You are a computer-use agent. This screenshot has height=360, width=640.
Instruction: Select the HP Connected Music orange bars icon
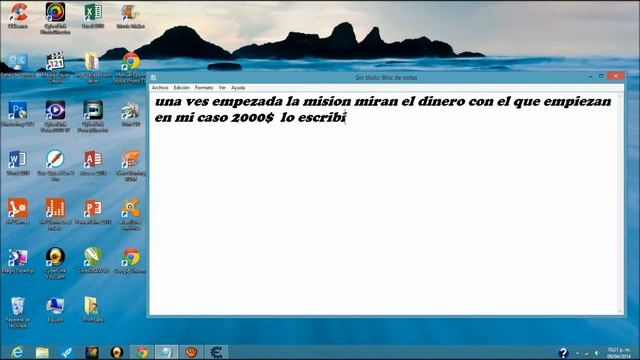pyautogui.click(x=56, y=214)
